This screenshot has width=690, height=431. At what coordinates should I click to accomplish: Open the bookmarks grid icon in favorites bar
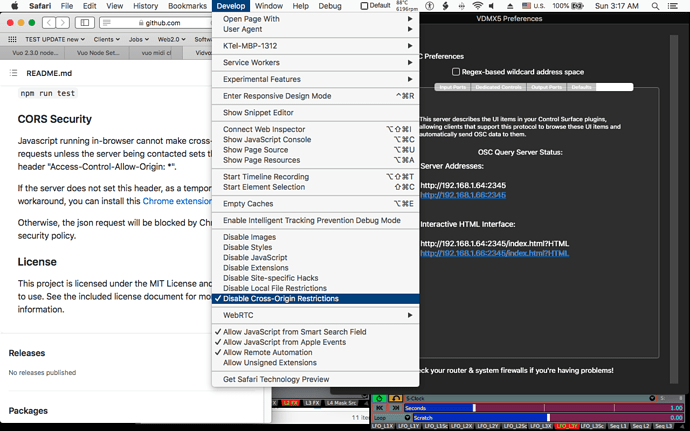click(x=12, y=39)
